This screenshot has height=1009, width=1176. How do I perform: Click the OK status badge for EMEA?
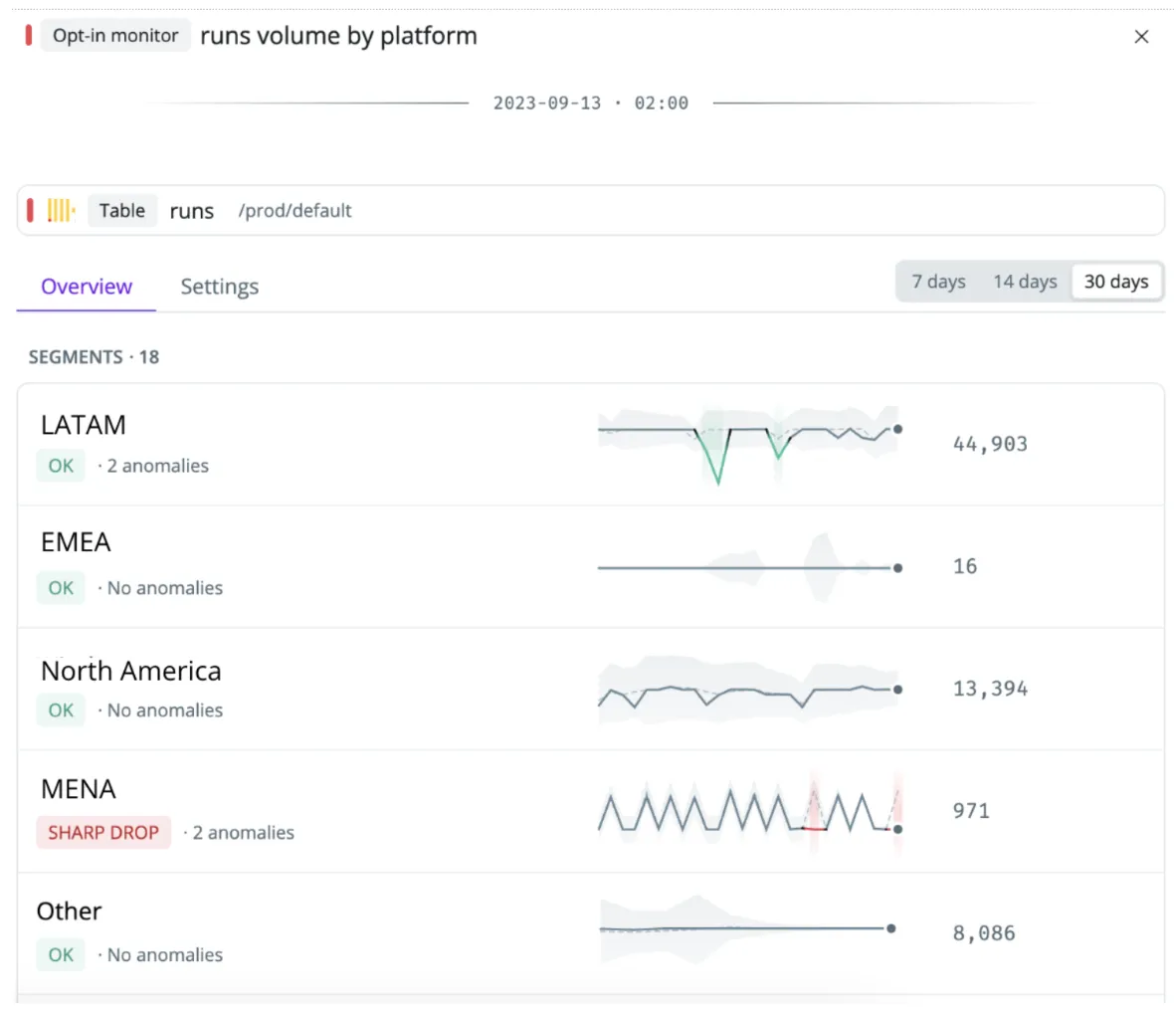pos(60,588)
